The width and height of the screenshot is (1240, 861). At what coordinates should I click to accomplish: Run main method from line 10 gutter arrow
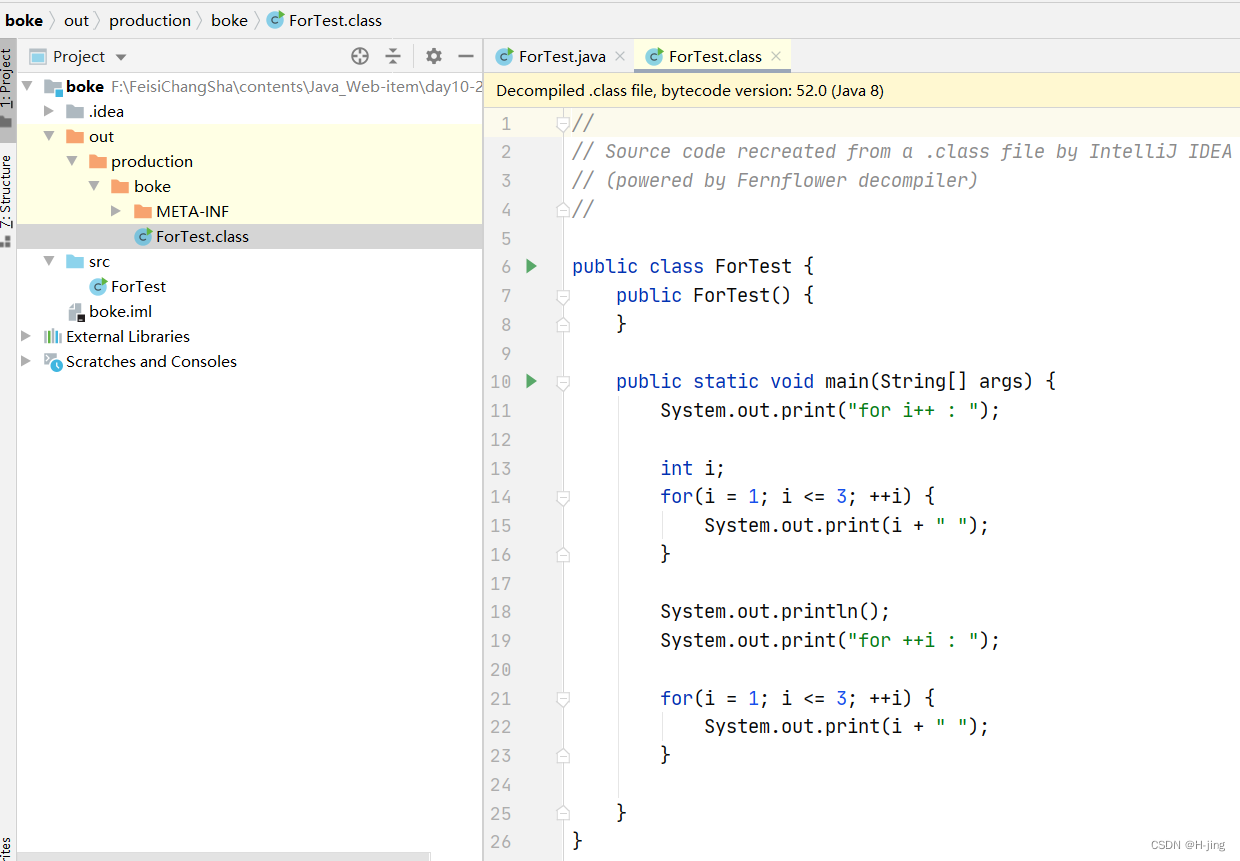pos(532,381)
